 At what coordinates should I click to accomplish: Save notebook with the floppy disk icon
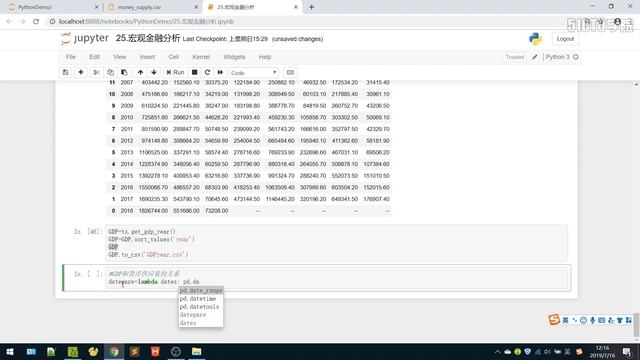pos(65,73)
